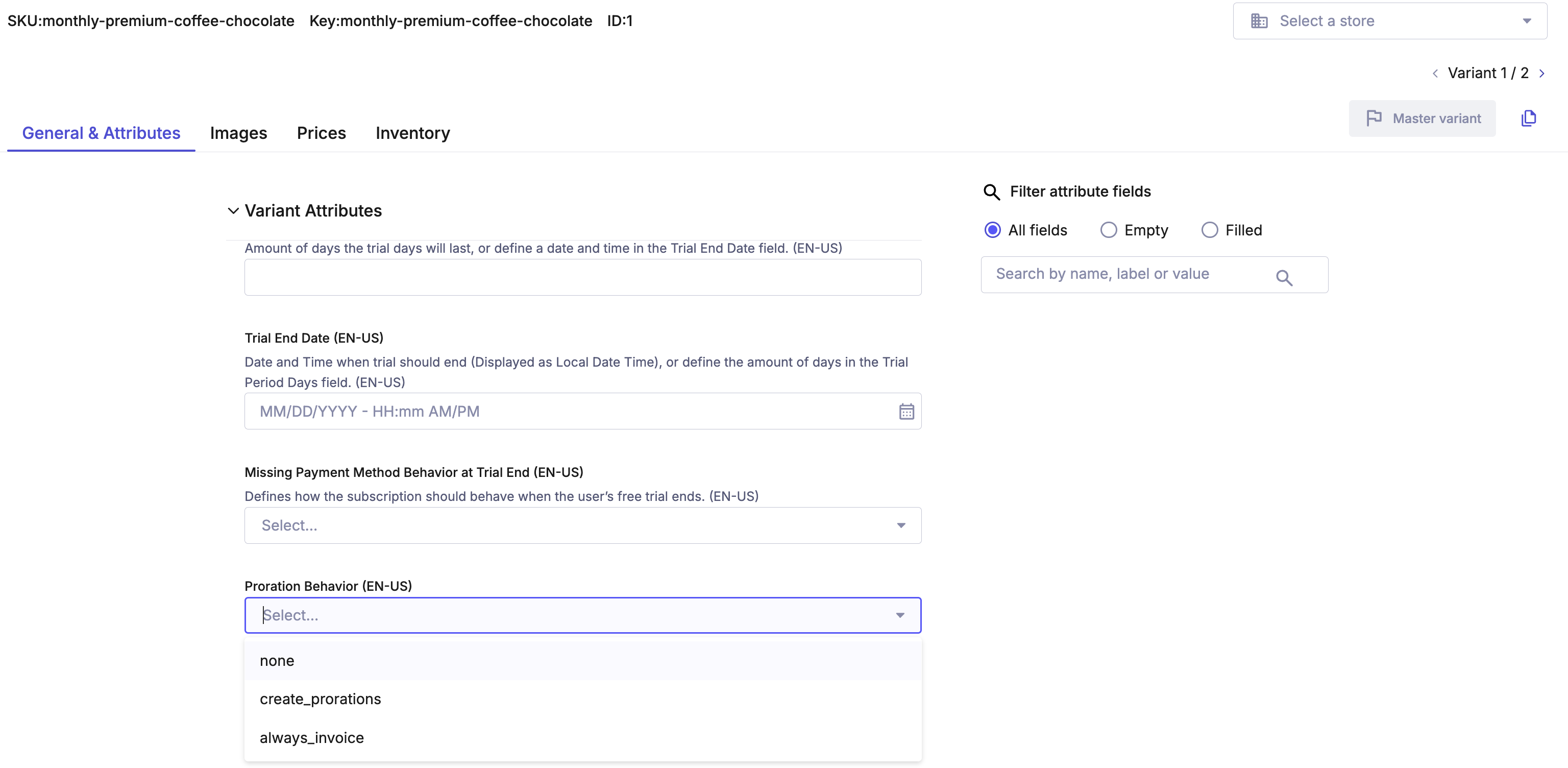1568x768 pixels.
Task: Click the Master variant flag icon
Action: point(1374,118)
